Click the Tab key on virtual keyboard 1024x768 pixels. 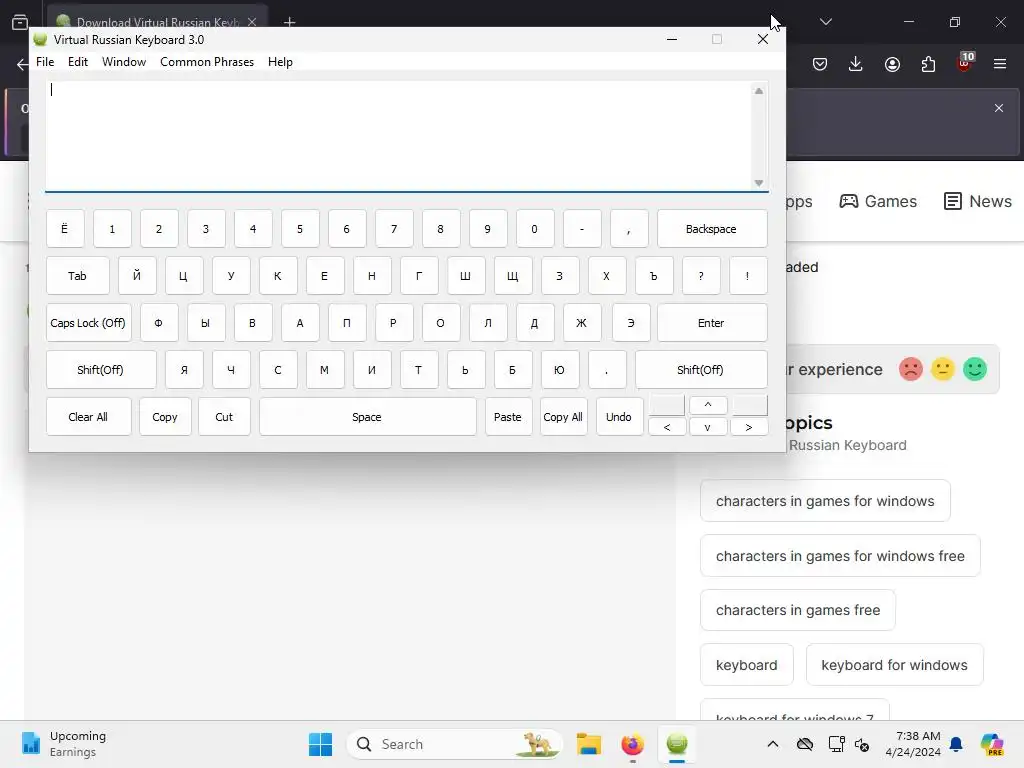pyautogui.click(x=77, y=276)
